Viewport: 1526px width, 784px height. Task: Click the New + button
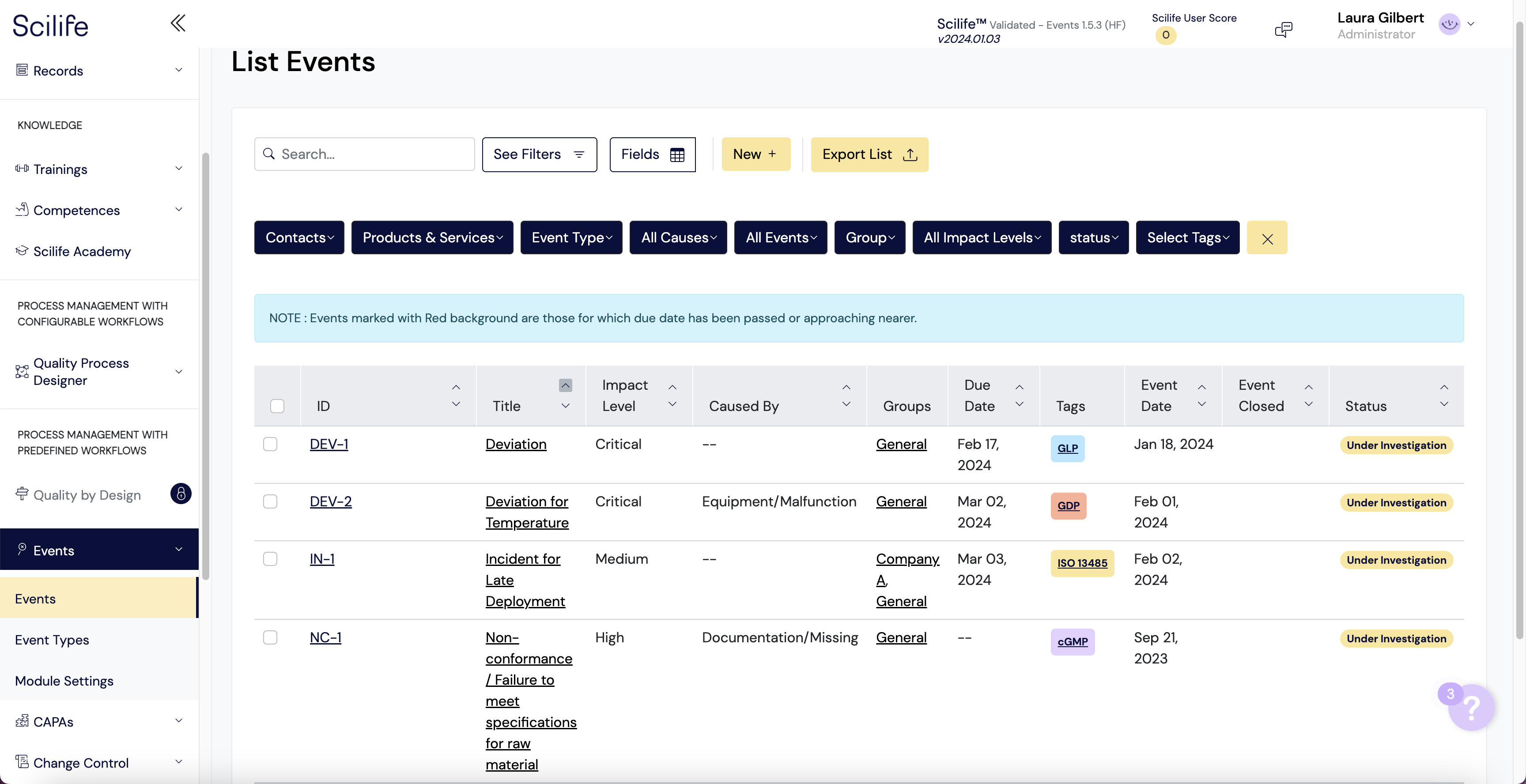click(x=755, y=155)
